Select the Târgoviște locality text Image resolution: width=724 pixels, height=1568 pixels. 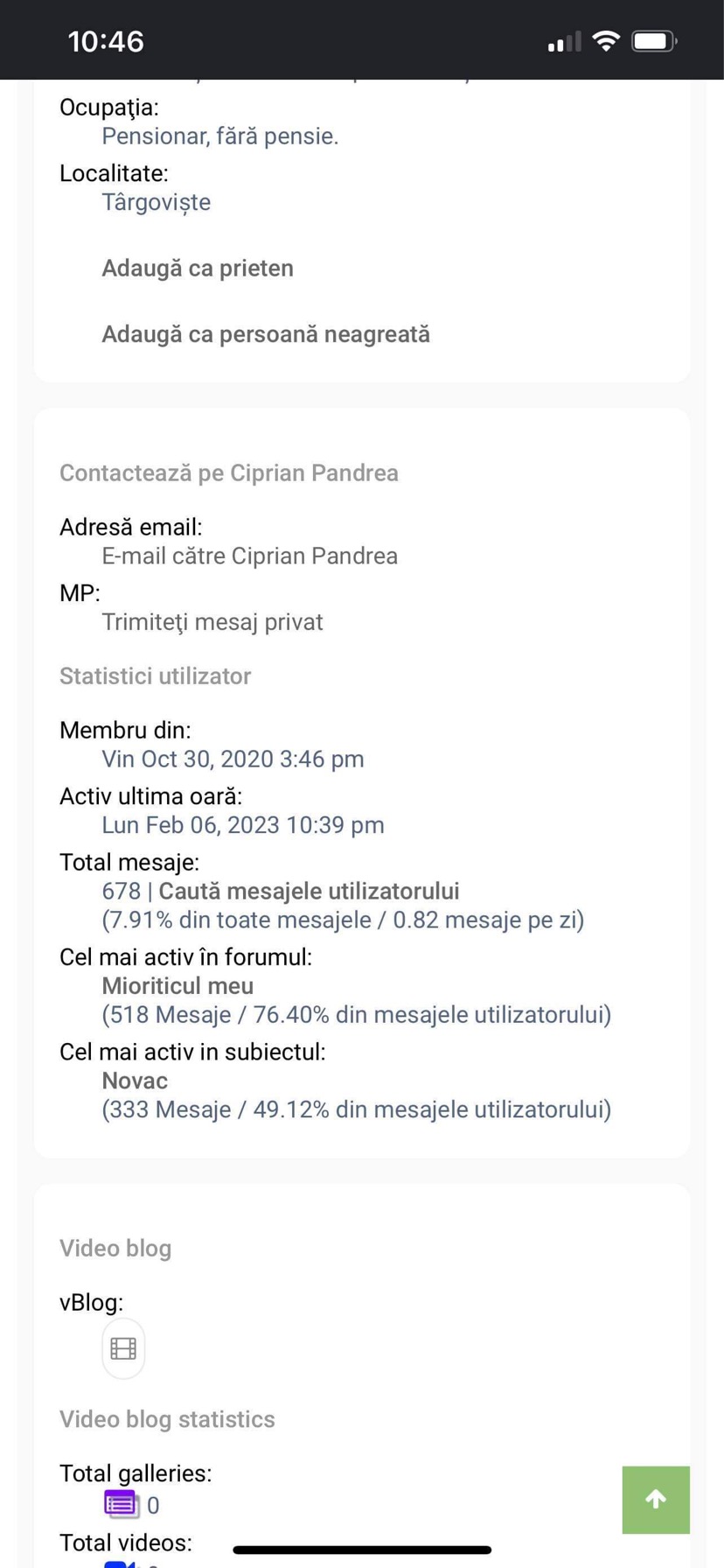pyautogui.click(x=157, y=202)
